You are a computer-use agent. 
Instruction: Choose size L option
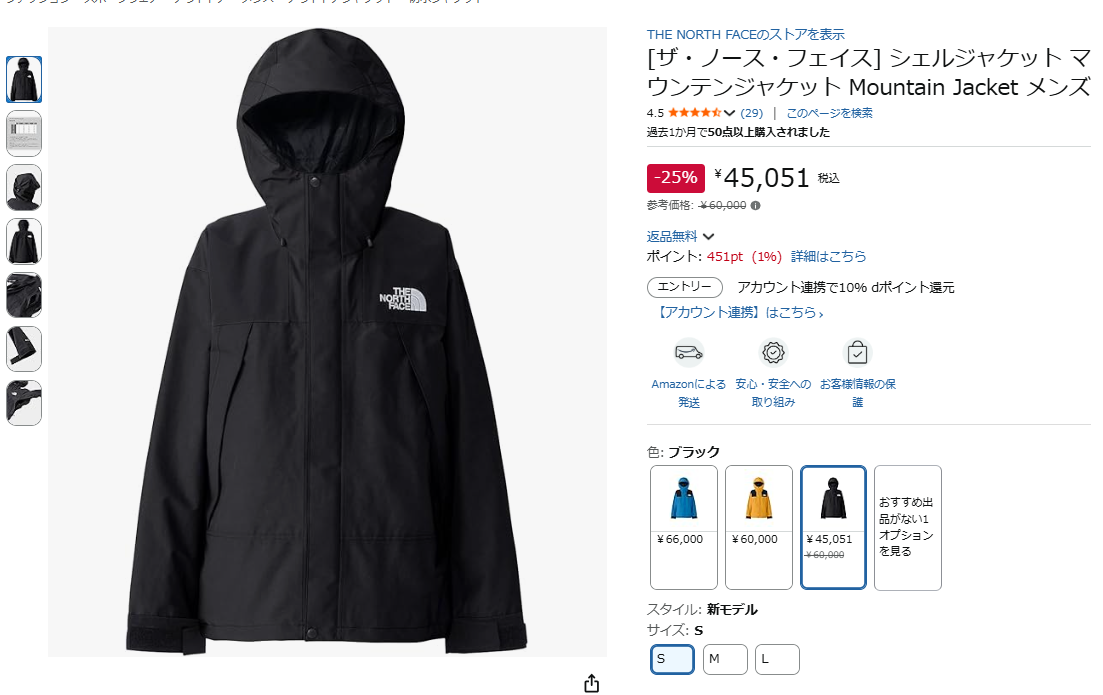(x=777, y=659)
